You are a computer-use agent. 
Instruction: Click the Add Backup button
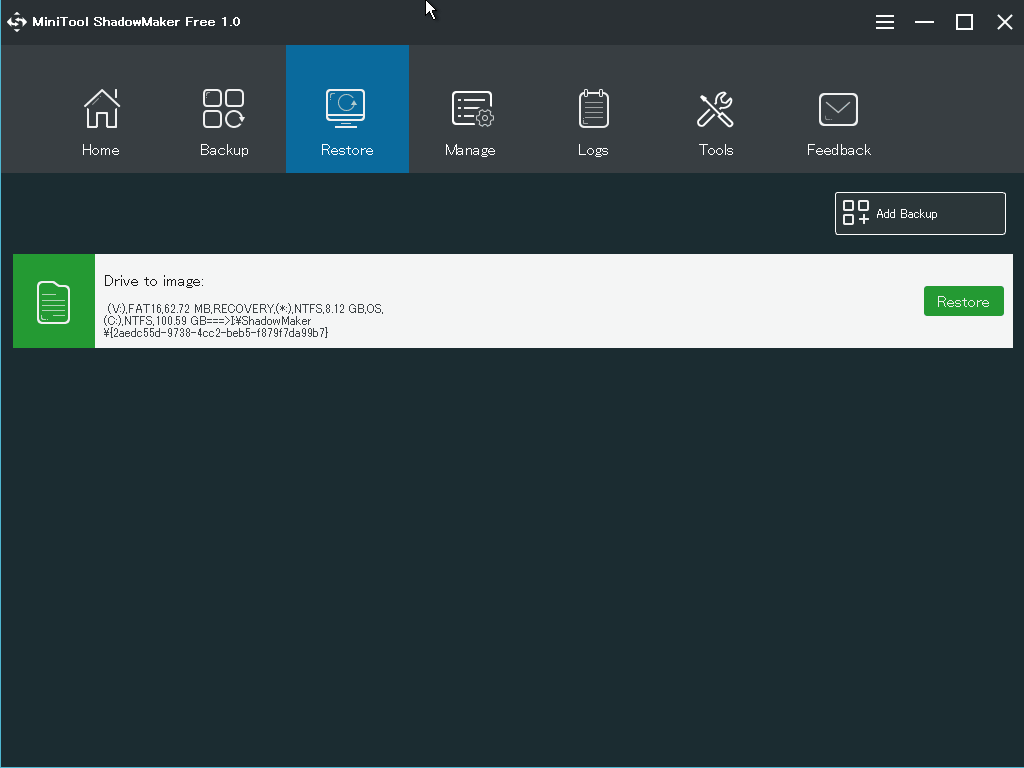click(920, 214)
